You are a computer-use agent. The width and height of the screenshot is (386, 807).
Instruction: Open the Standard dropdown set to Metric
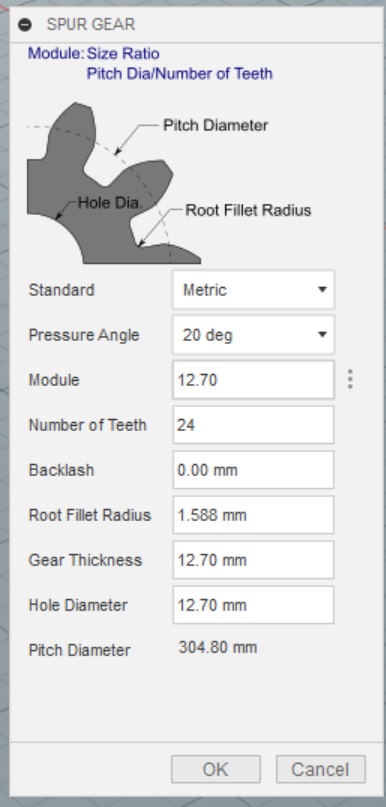tap(253, 290)
